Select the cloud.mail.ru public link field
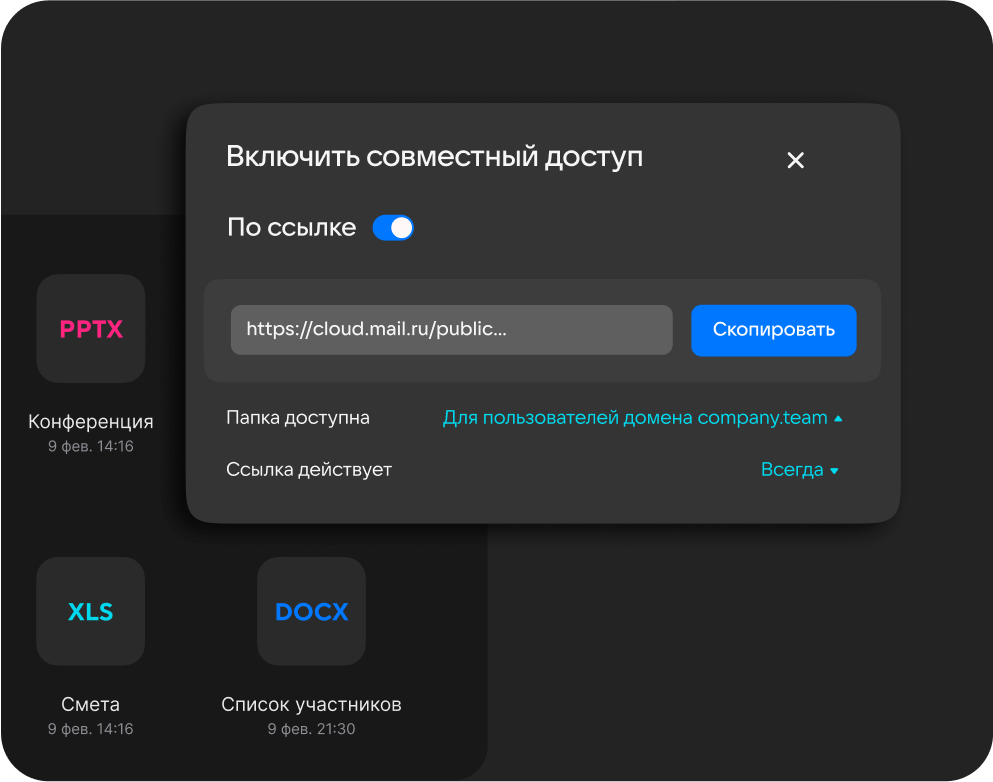The width and height of the screenshot is (993, 782). click(451, 329)
